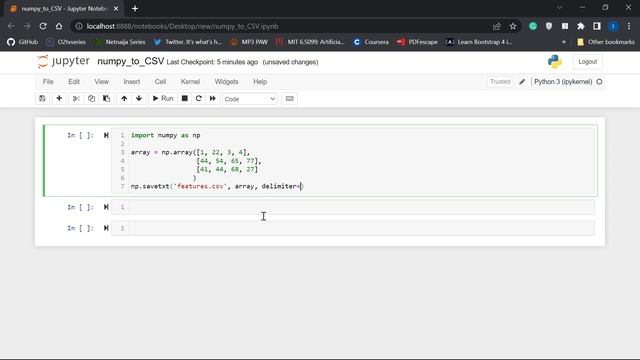Show more bookmarks chevron
Screen dimensions: 640x360
click(564, 42)
